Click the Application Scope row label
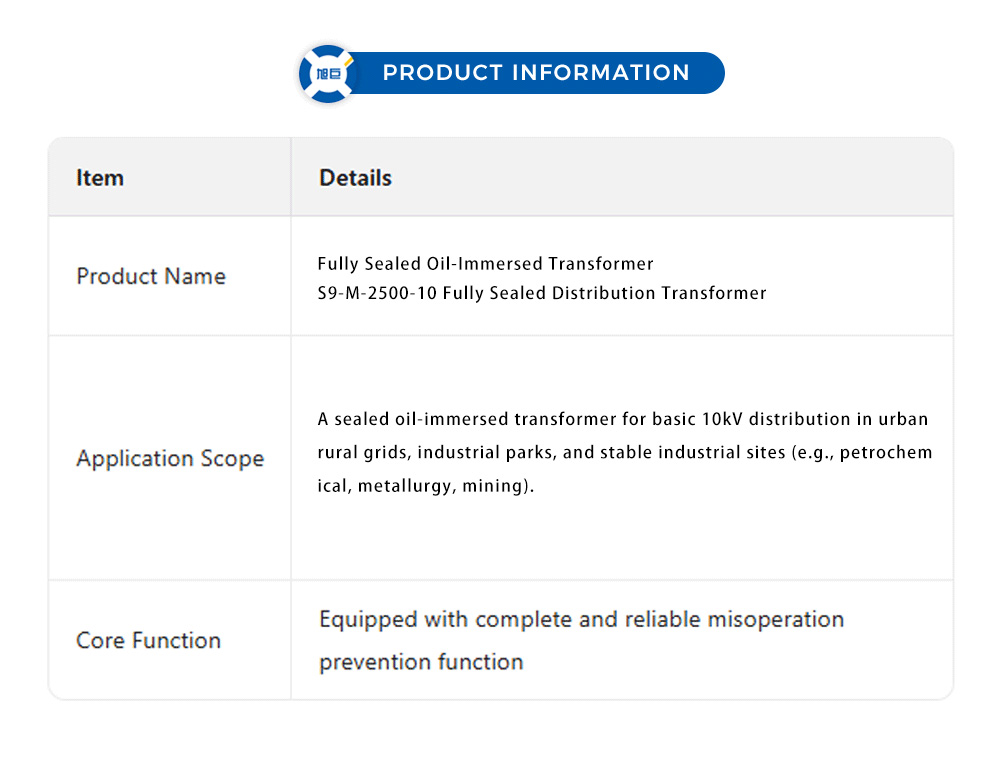Image resolution: width=1000 pixels, height=760 pixels. pos(170,459)
